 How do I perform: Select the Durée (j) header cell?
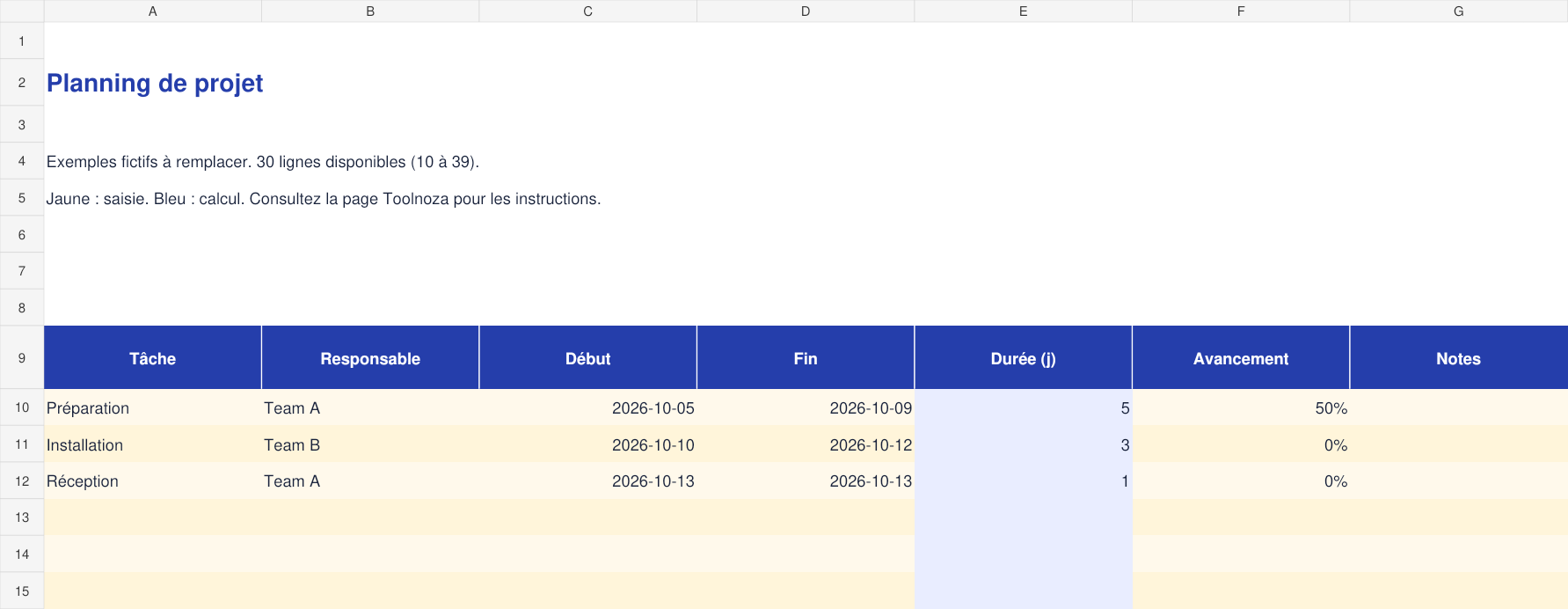[x=1024, y=358]
